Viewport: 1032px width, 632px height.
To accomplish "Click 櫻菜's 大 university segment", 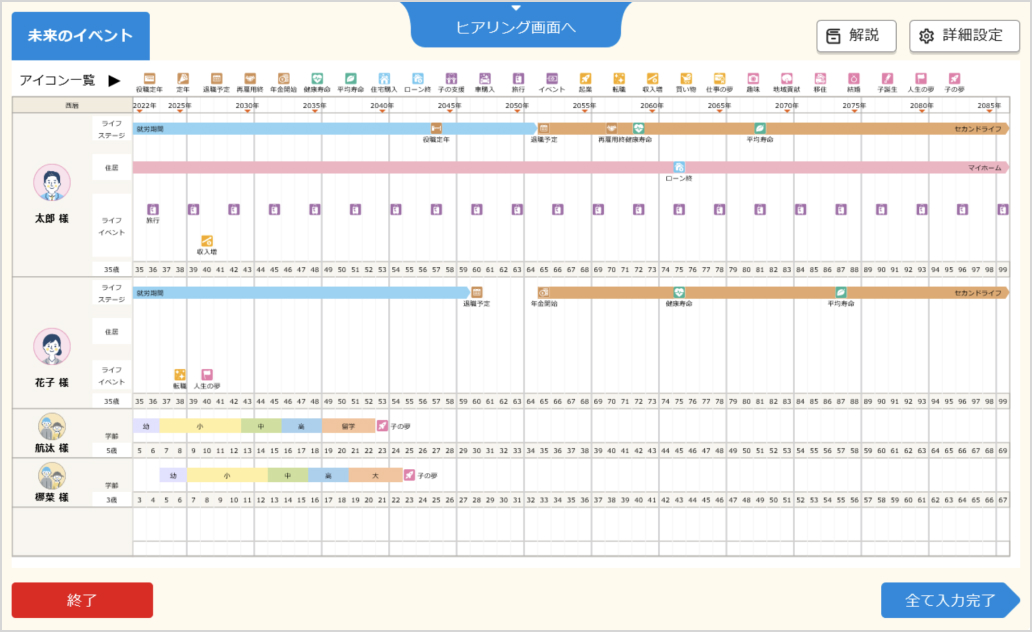I will tap(375, 475).
